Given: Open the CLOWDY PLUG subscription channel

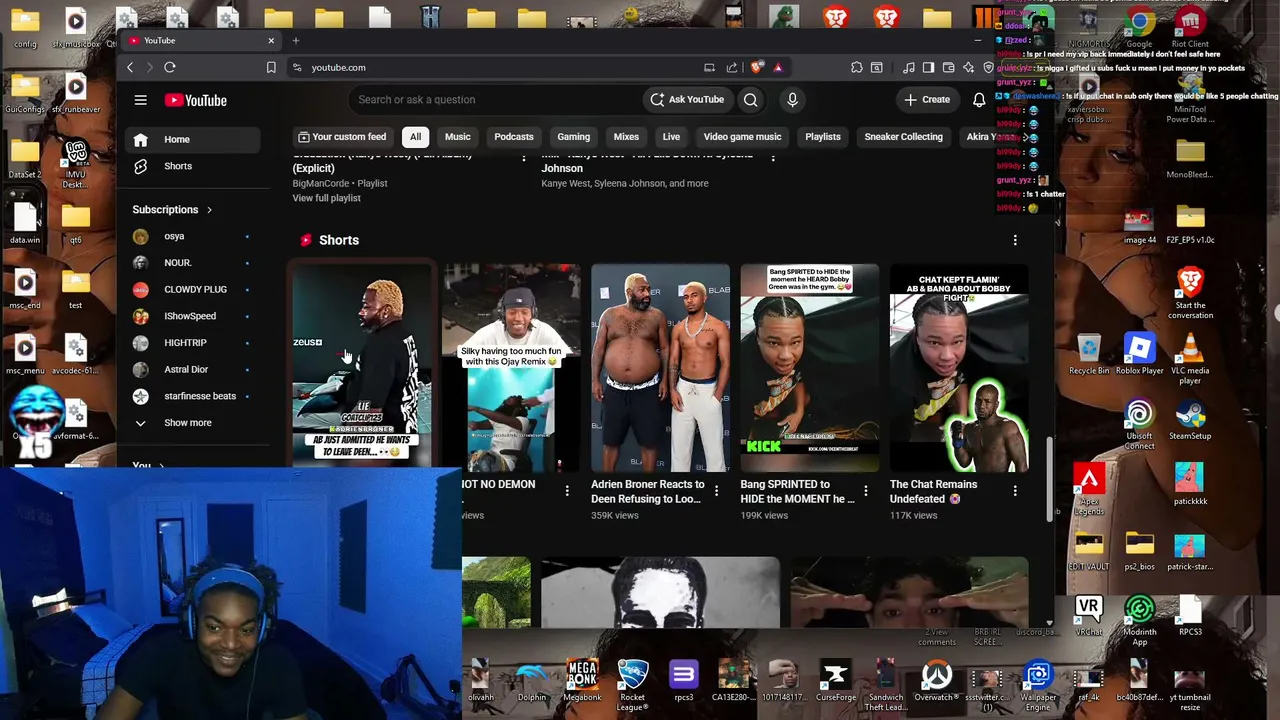Looking at the screenshot, I should [x=190, y=290].
